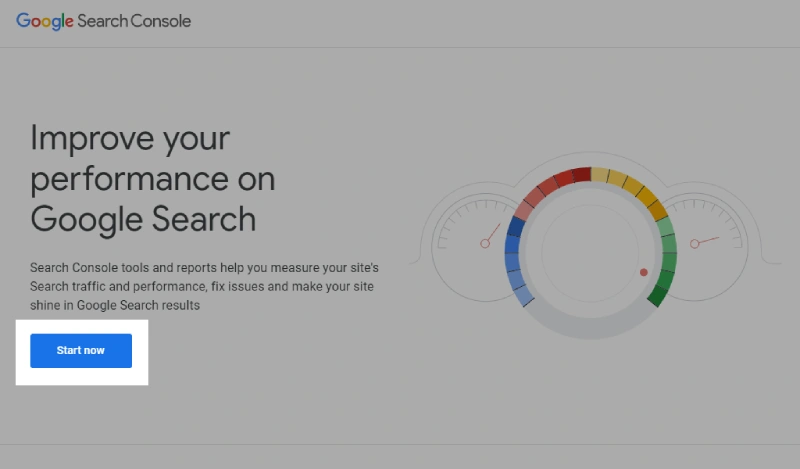Click the "performance on" heading line

coord(153,179)
